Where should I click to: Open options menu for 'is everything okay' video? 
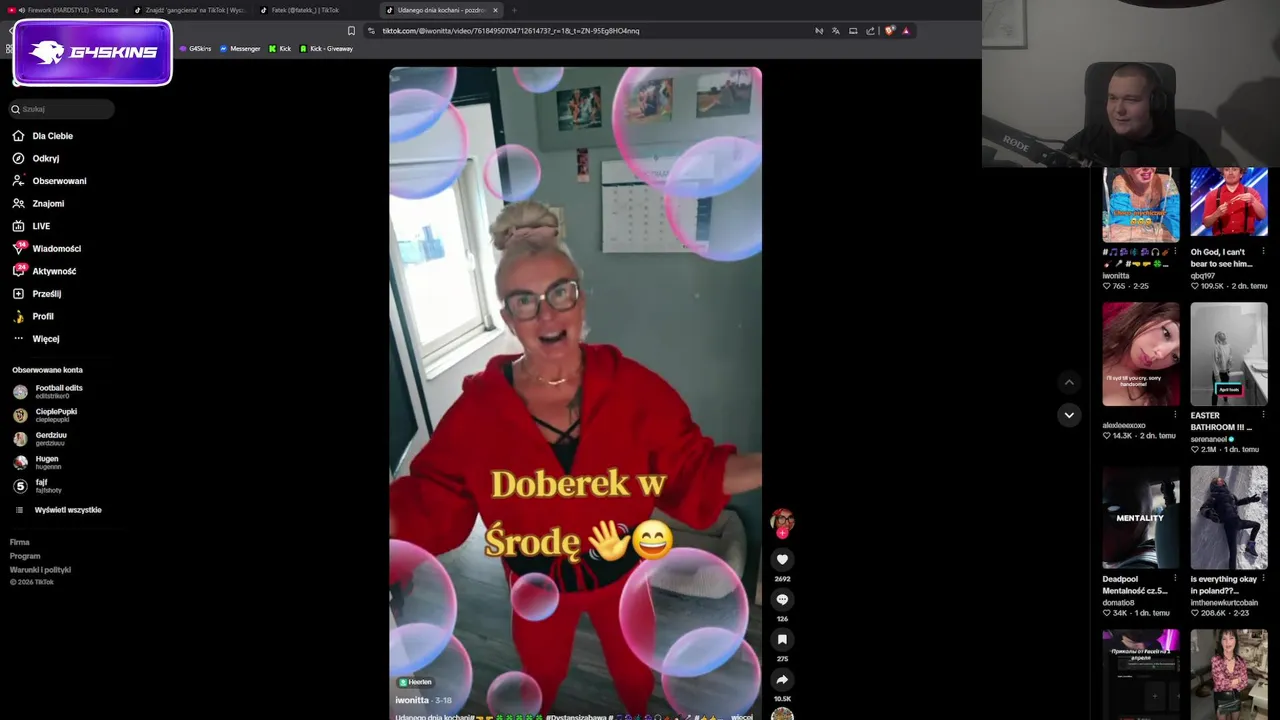click(1263, 578)
